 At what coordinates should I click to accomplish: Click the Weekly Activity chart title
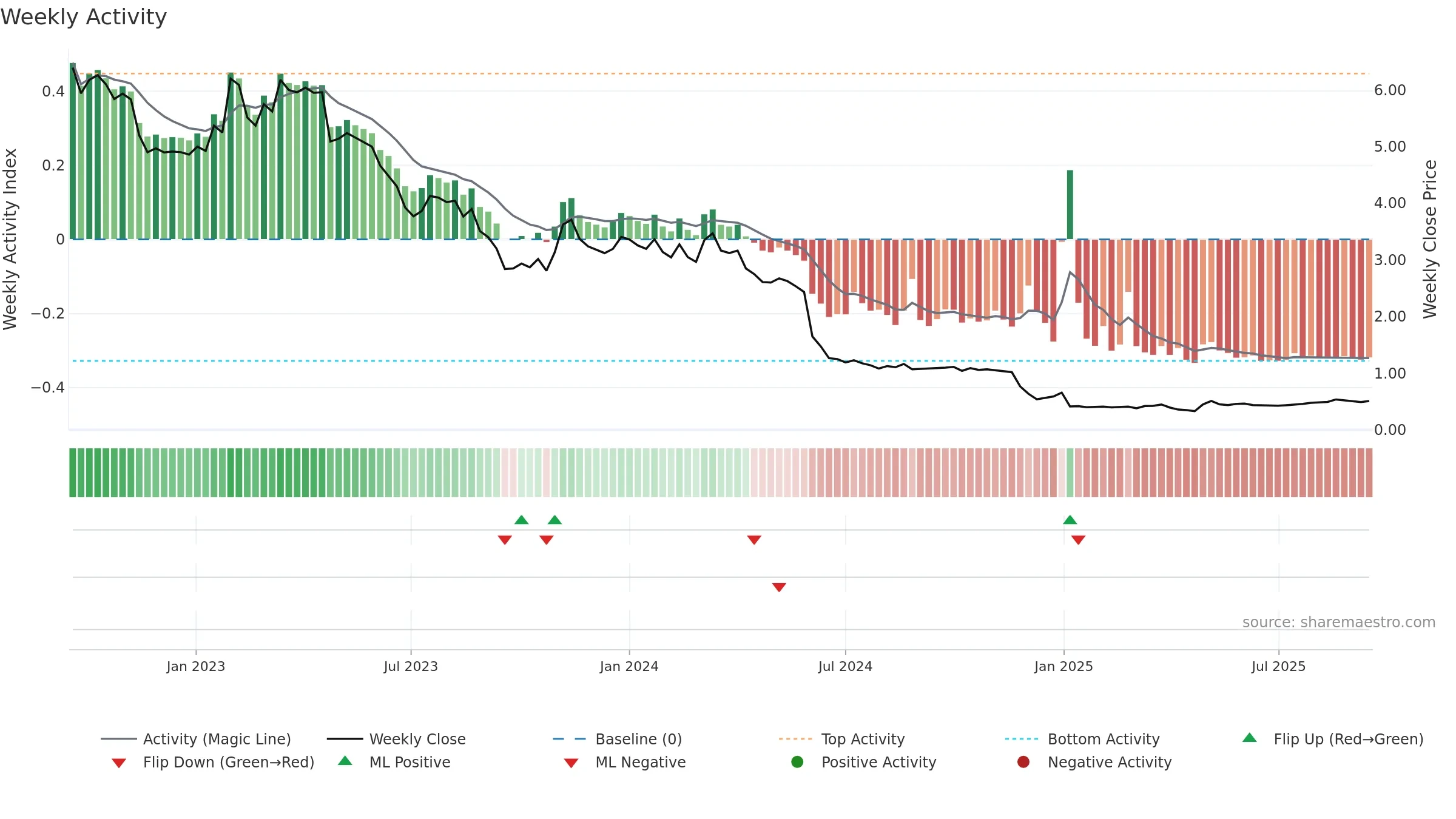tap(84, 17)
